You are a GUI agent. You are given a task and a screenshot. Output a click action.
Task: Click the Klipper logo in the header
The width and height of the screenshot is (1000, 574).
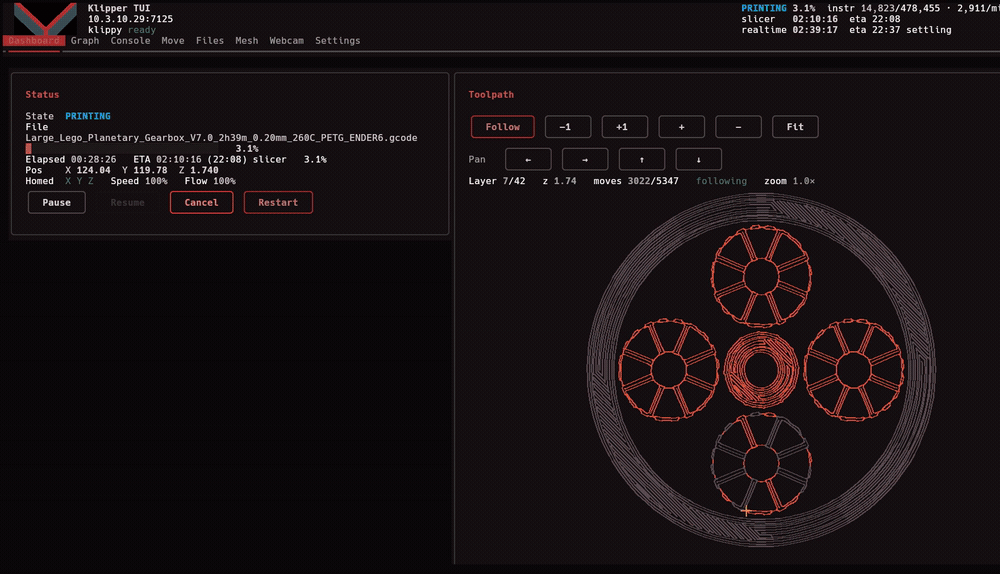click(x=44, y=19)
